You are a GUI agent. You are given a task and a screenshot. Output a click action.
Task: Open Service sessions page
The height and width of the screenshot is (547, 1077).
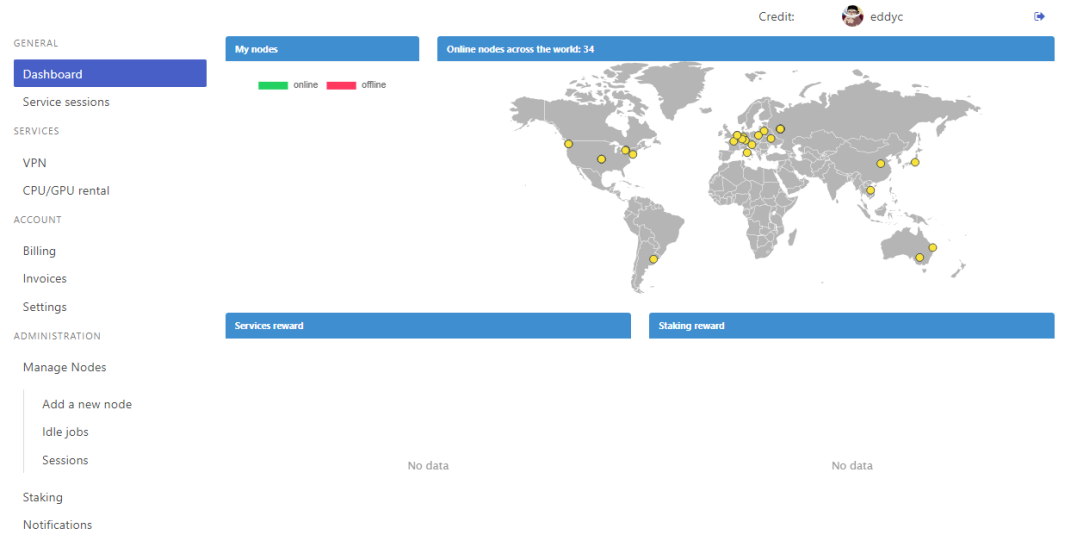[x=66, y=102]
